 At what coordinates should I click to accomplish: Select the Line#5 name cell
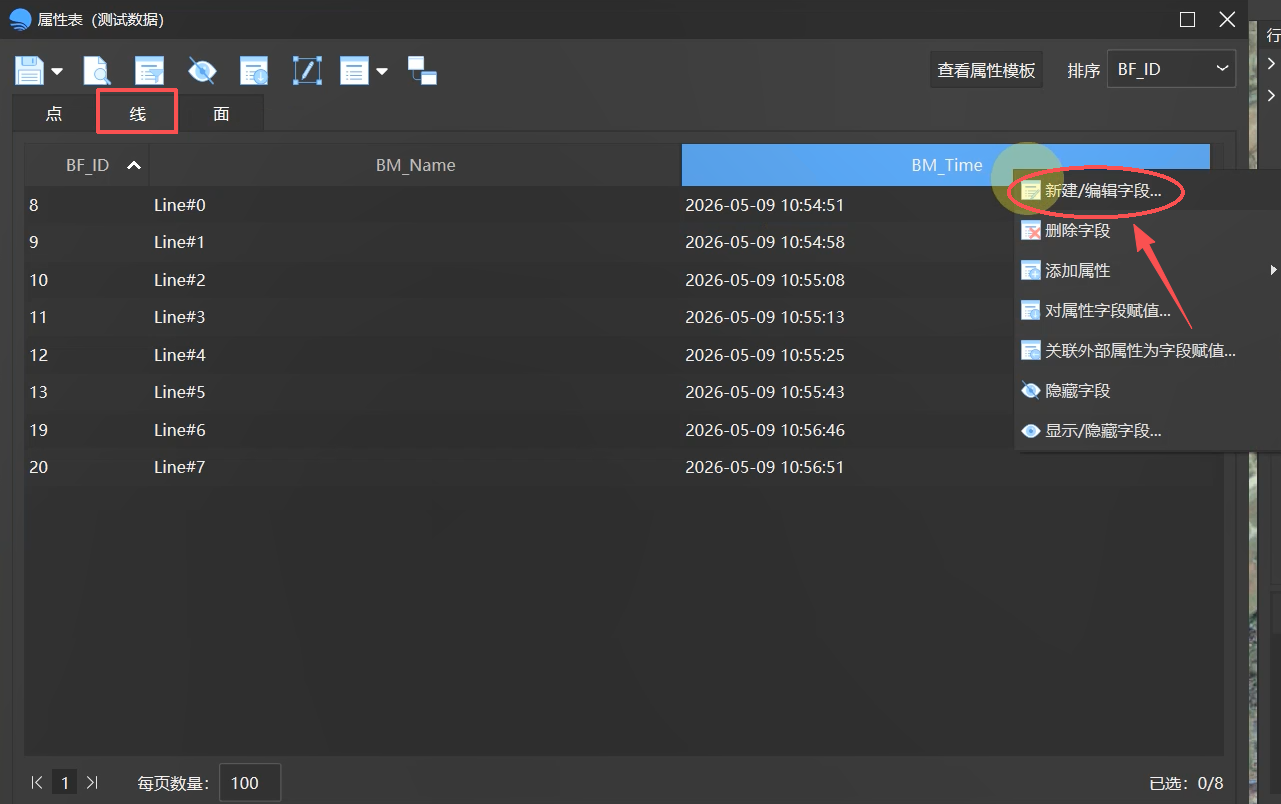(415, 392)
